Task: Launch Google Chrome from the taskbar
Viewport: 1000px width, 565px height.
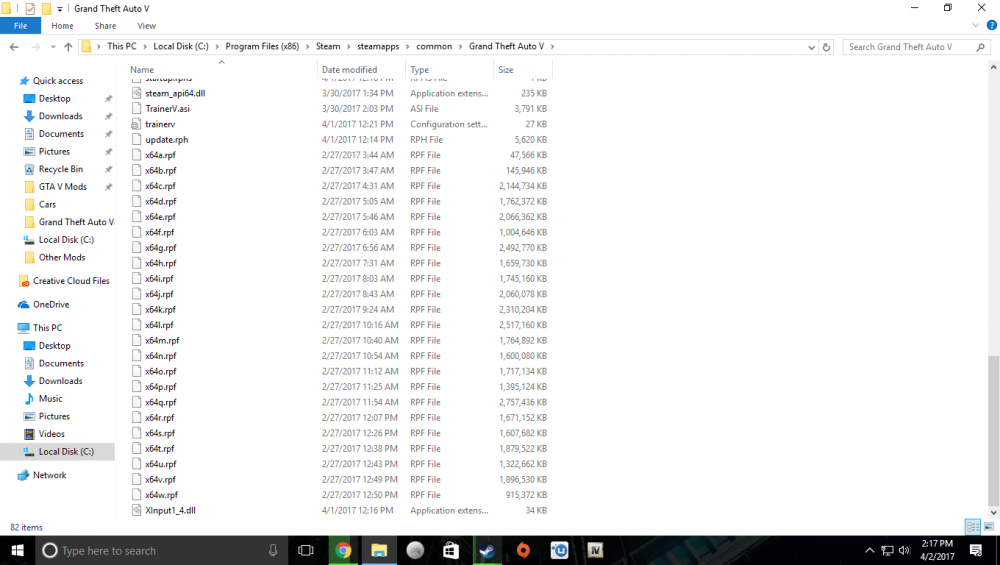Action: tap(342, 550)
